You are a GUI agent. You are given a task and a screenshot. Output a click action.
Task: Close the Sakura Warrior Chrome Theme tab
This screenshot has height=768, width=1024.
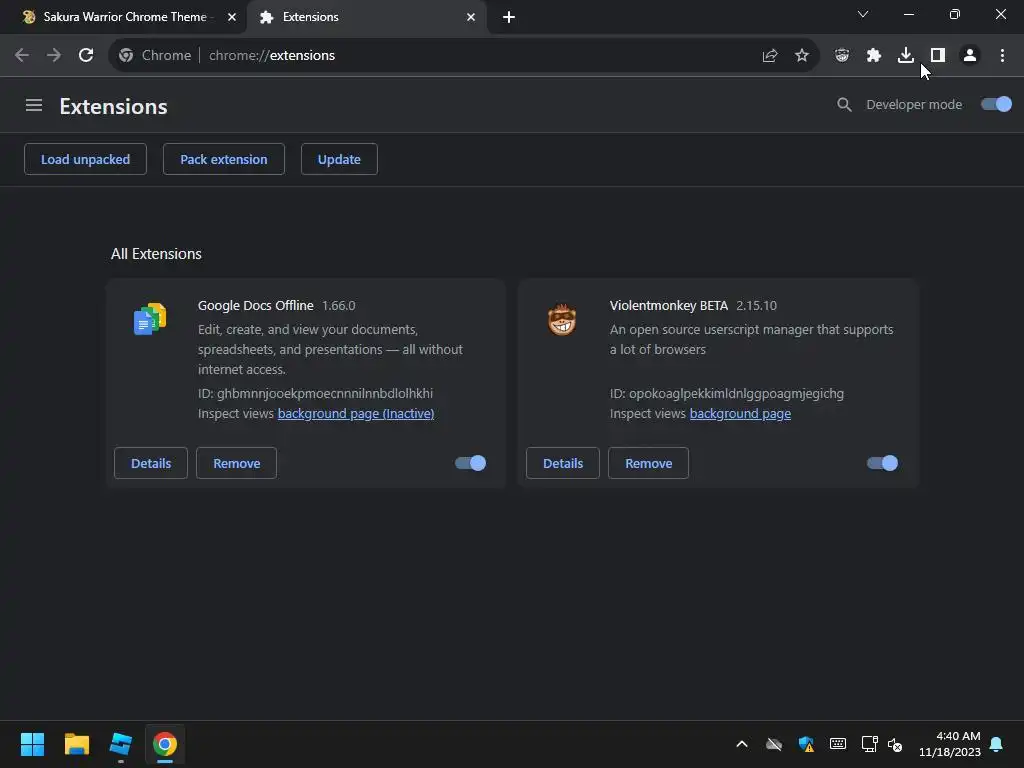pos(232,17)
